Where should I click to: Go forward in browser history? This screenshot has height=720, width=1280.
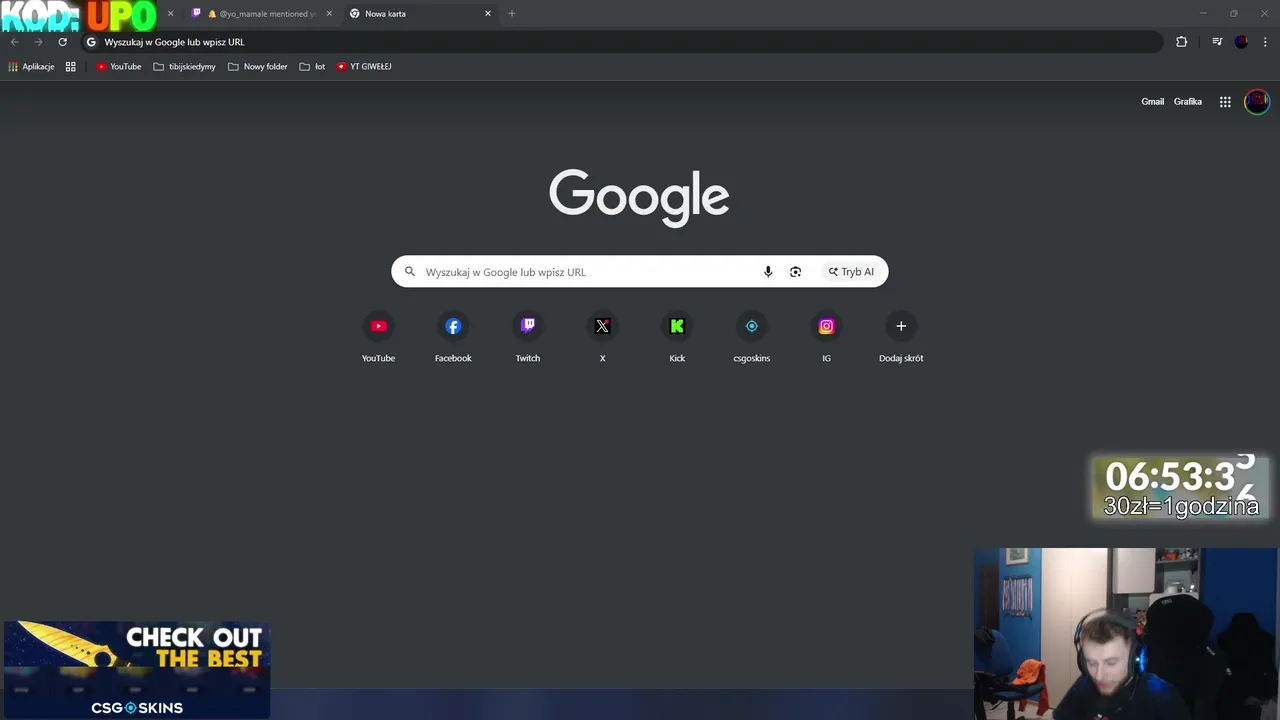click(38, 42)
